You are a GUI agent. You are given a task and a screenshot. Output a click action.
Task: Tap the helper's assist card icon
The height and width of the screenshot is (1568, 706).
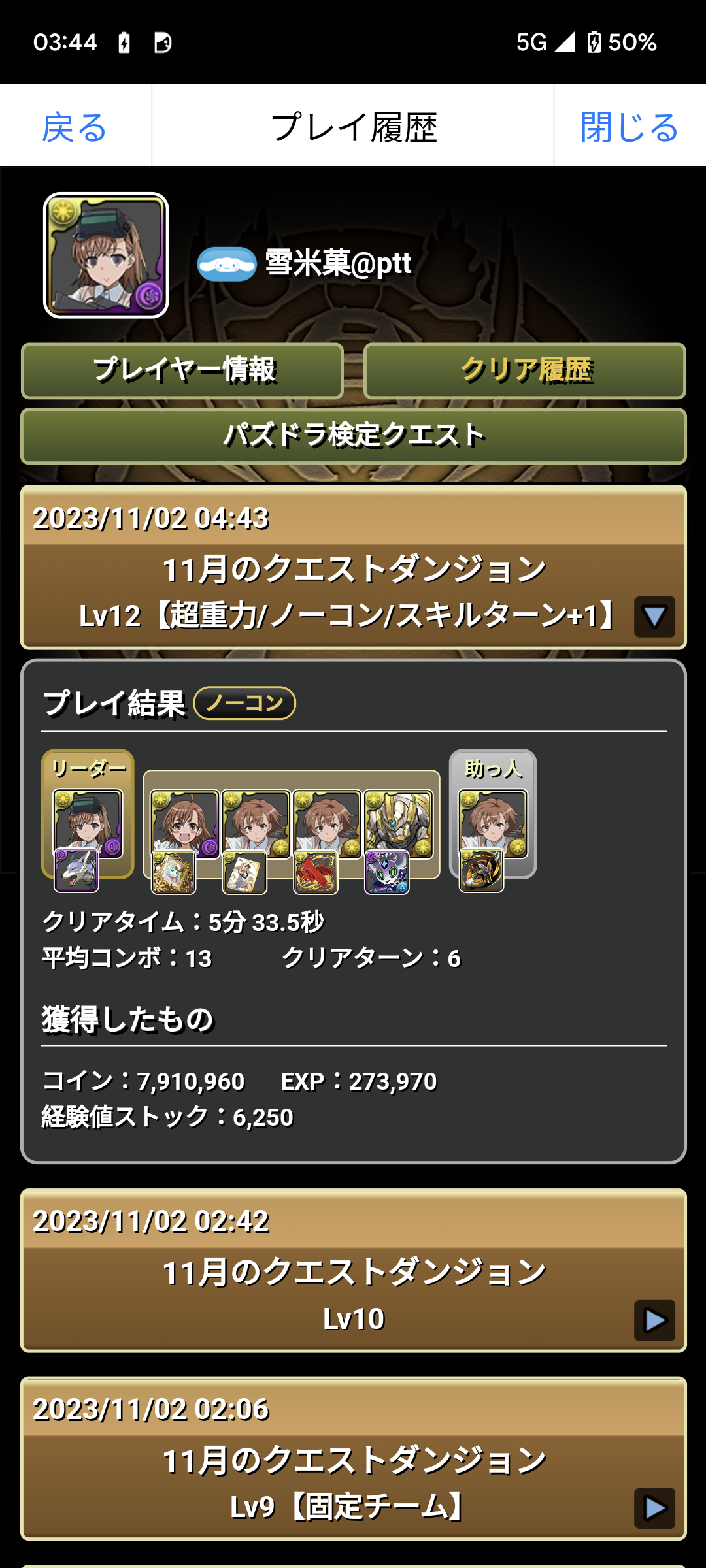click(482, 870)
